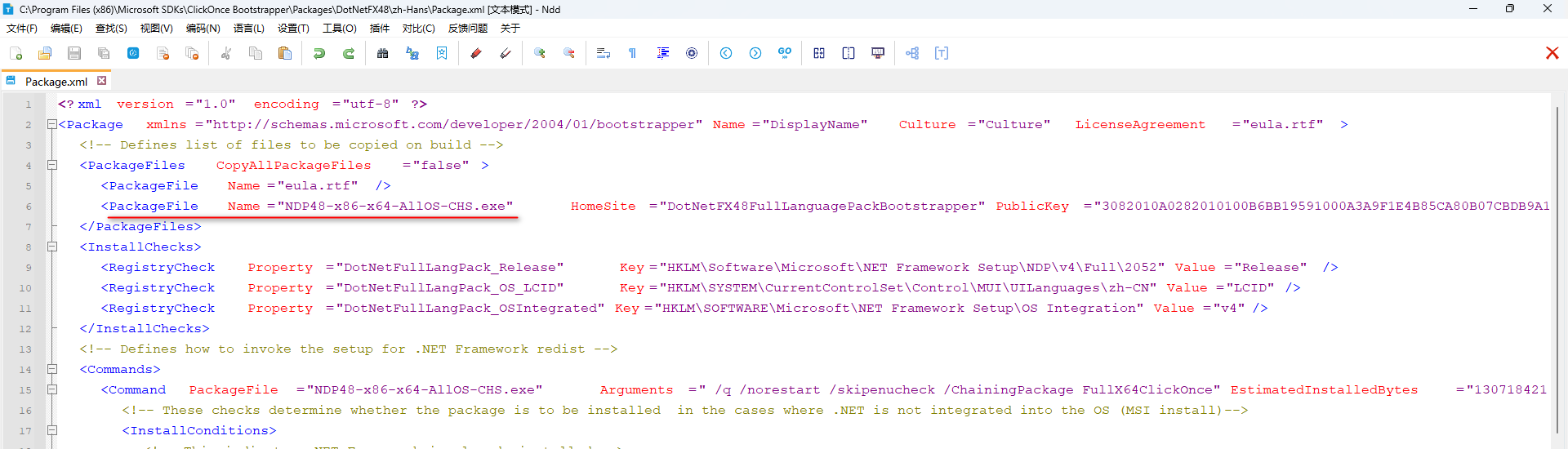Click the "DotNetFullLangPack_OS_LCID" property text
This screenshot has width=1568, height=449.
click(450, 288)
